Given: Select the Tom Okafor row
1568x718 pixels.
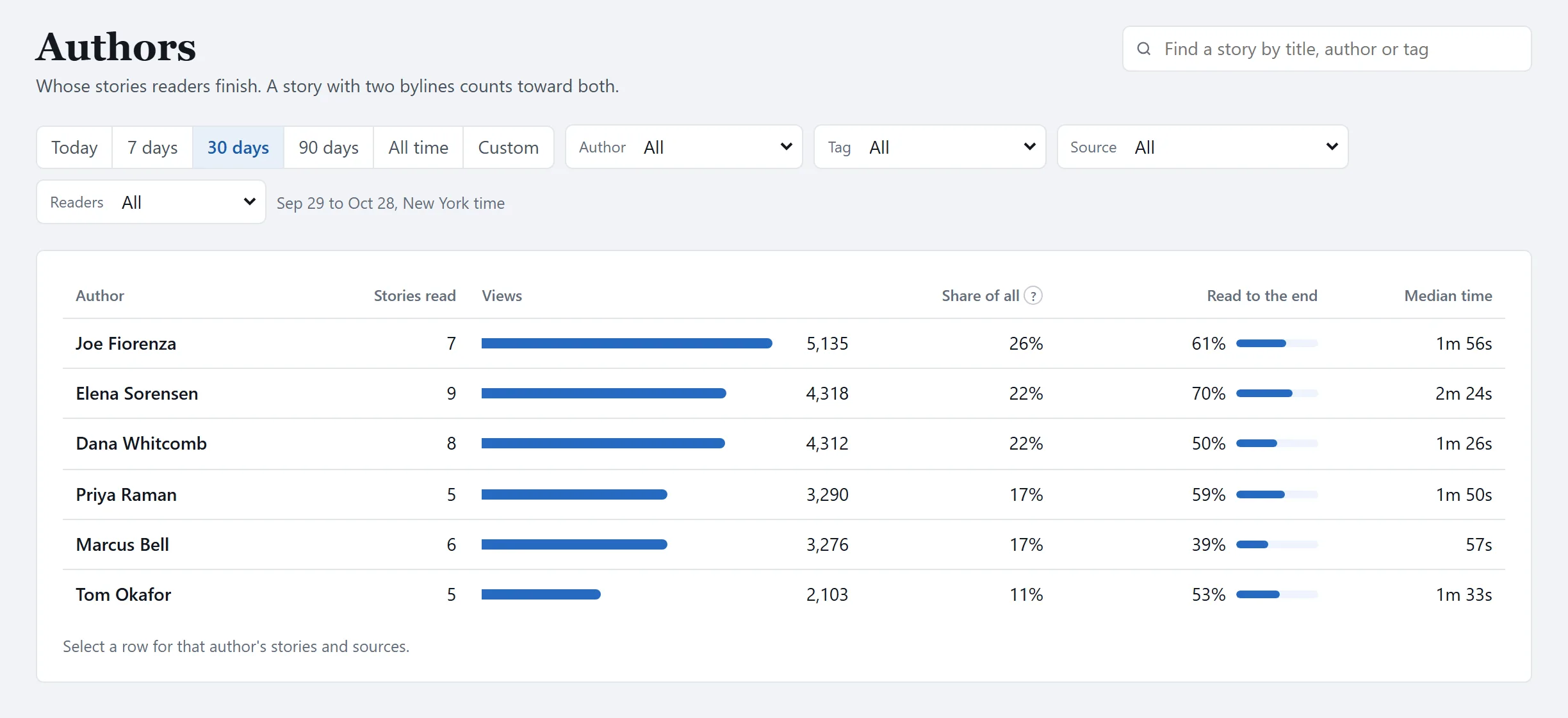Looking at the screenshot, I should point(784,594).
